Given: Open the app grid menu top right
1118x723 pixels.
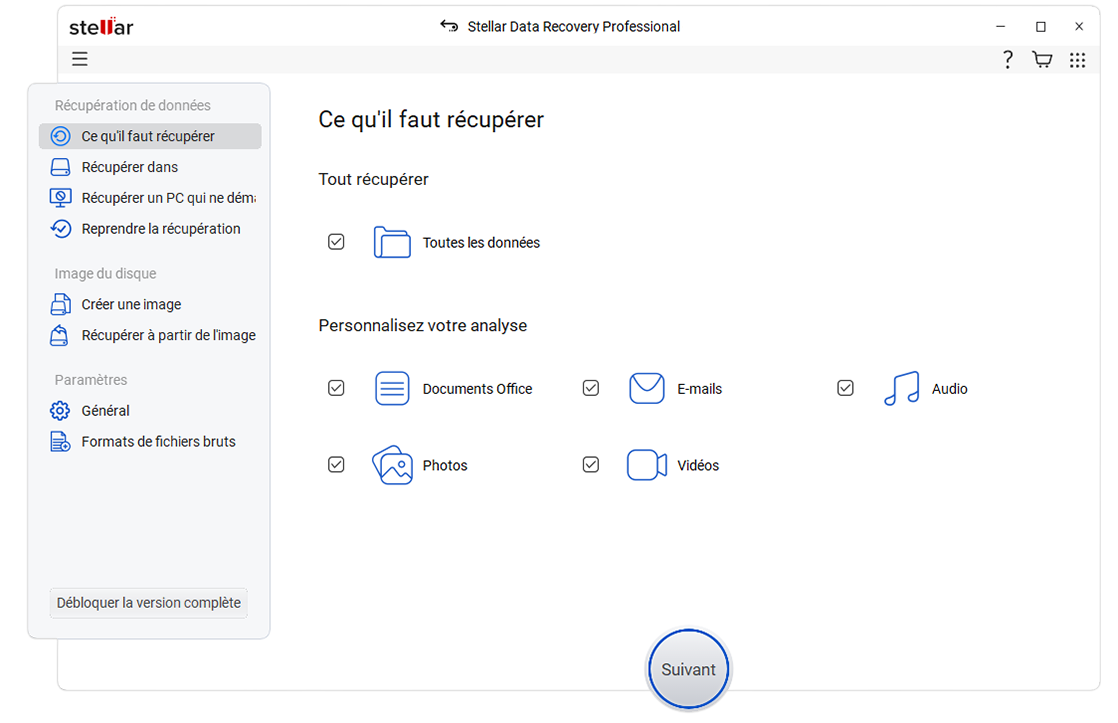Looking at the screenshot, I should click(x=1077, y=59).
